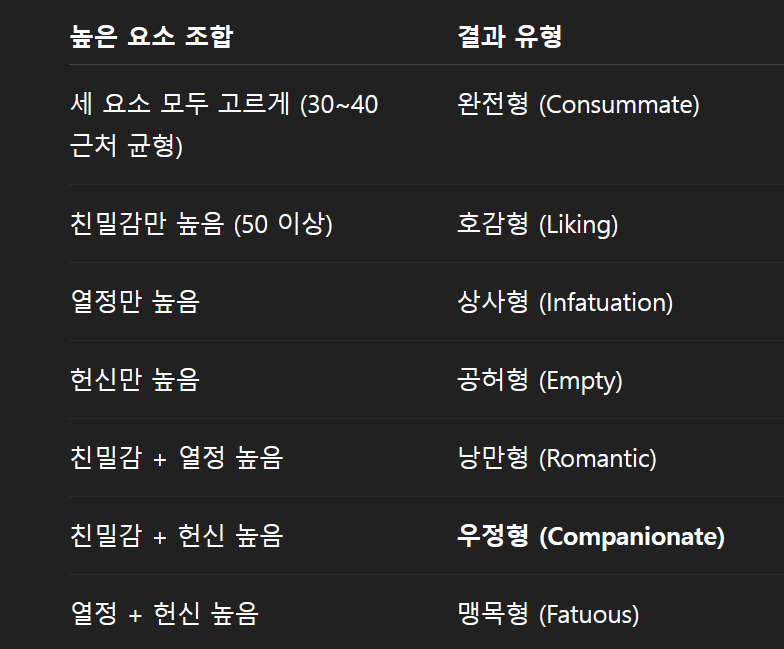The width and height of the screenshot is (784, 649).
Task: Click the English word Consummate
Action: pos(618,105)
